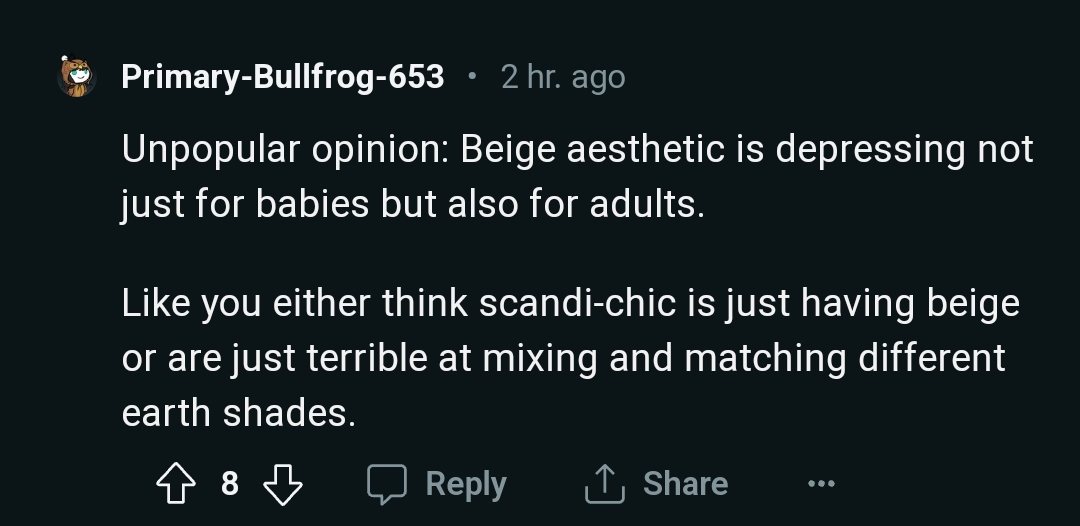The height and width of the screenshot is (526, 1080).
Task: Click the Share upload arrow icon
Action: coord(605,484)
